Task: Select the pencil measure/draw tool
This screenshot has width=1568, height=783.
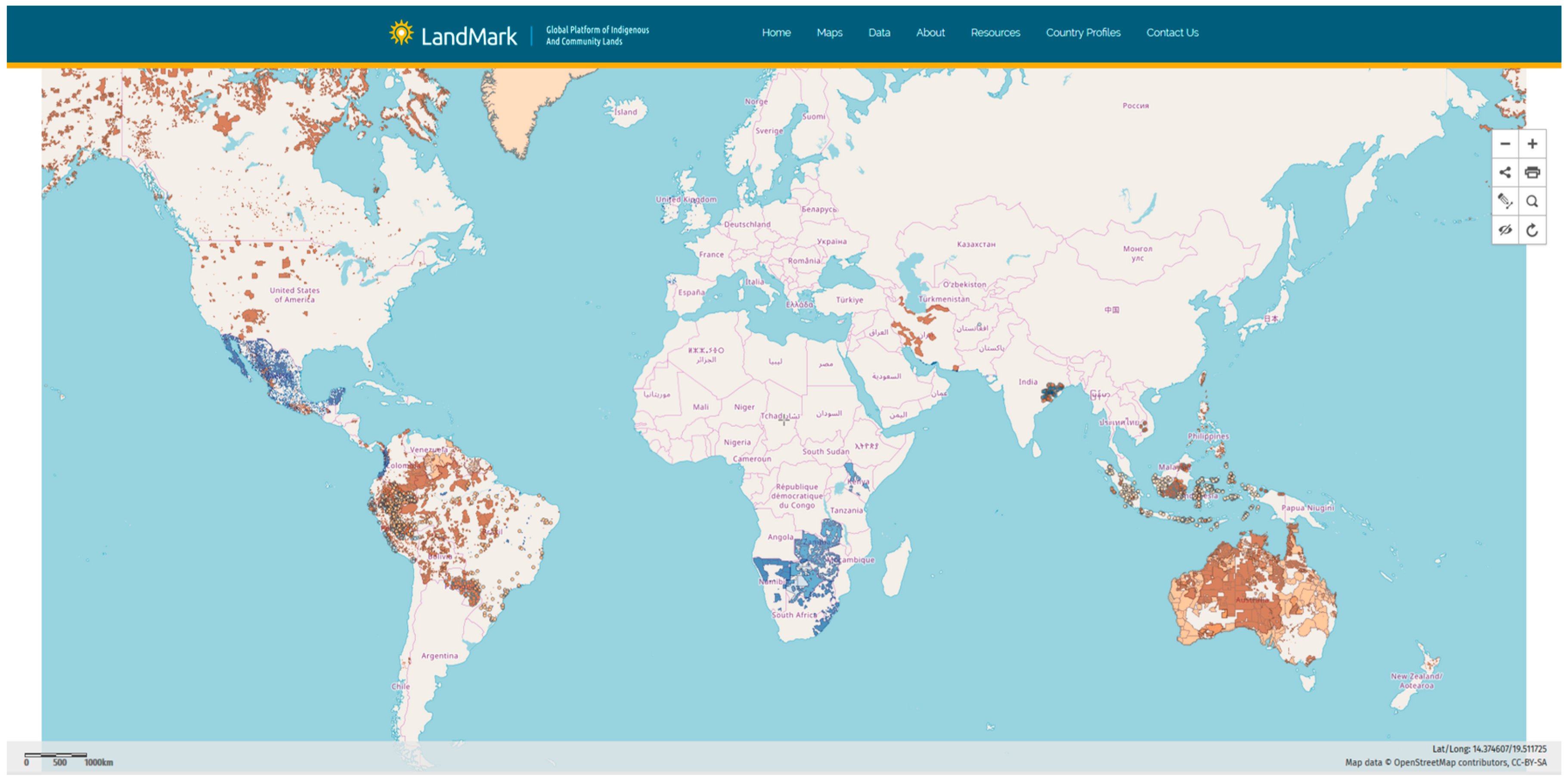Action: [1505, 201]
